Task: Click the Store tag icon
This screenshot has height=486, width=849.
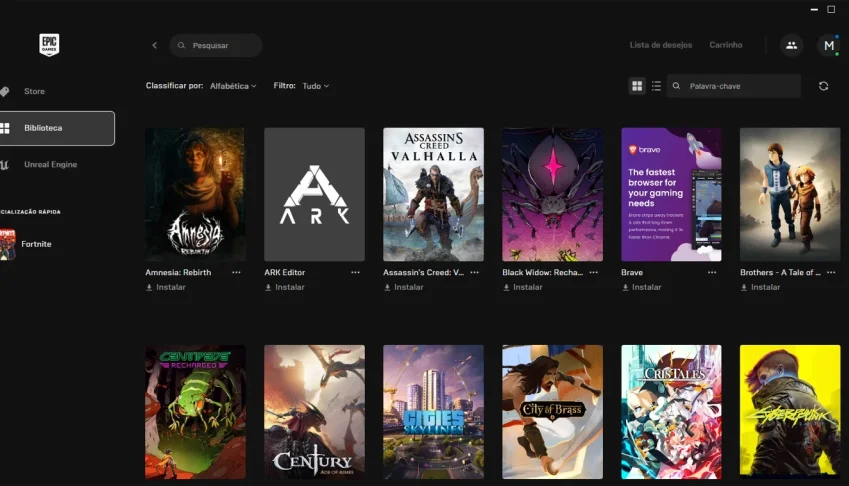Action: tap(4, 91)
